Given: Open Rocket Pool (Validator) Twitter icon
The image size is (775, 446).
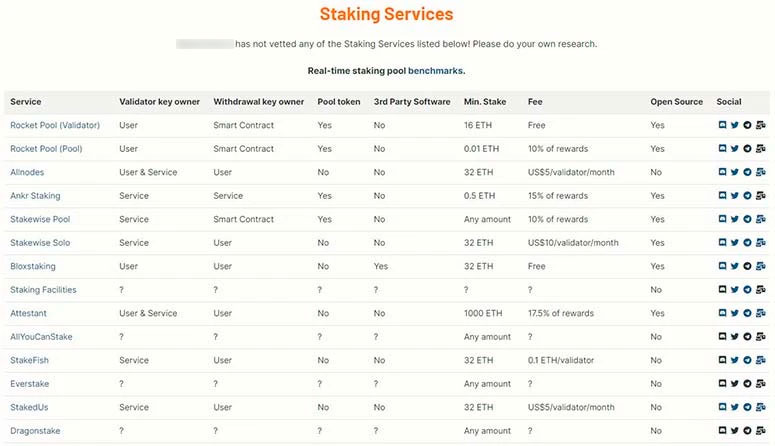Looking at the screenshot, I should click(735, 126).
